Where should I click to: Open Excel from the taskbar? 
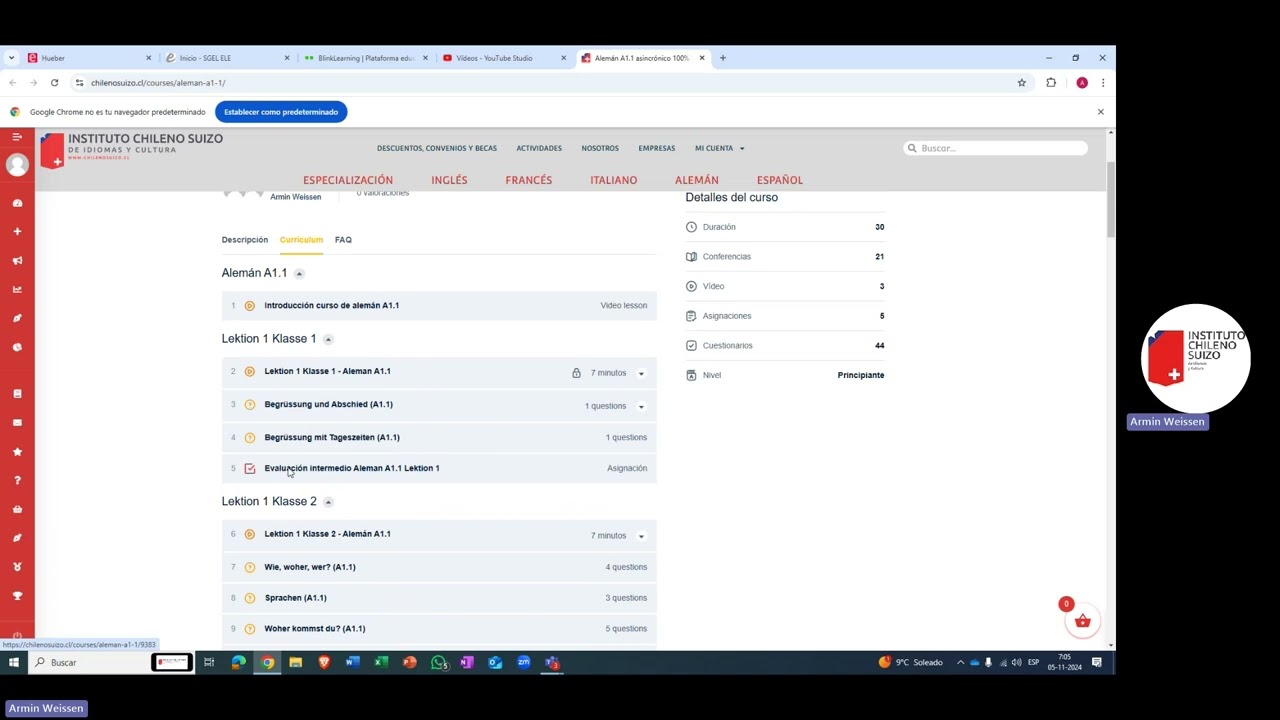(381, 662)
